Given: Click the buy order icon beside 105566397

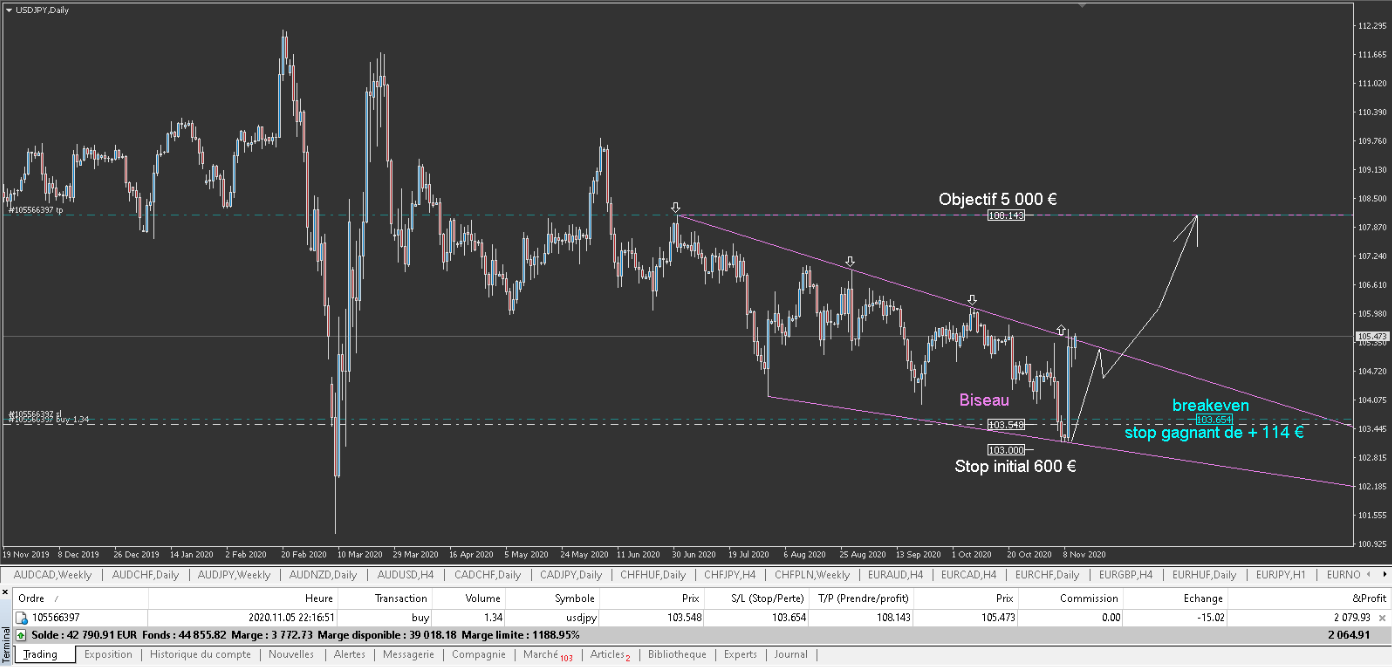Looking at the screenshot, I should coord(21,618).
